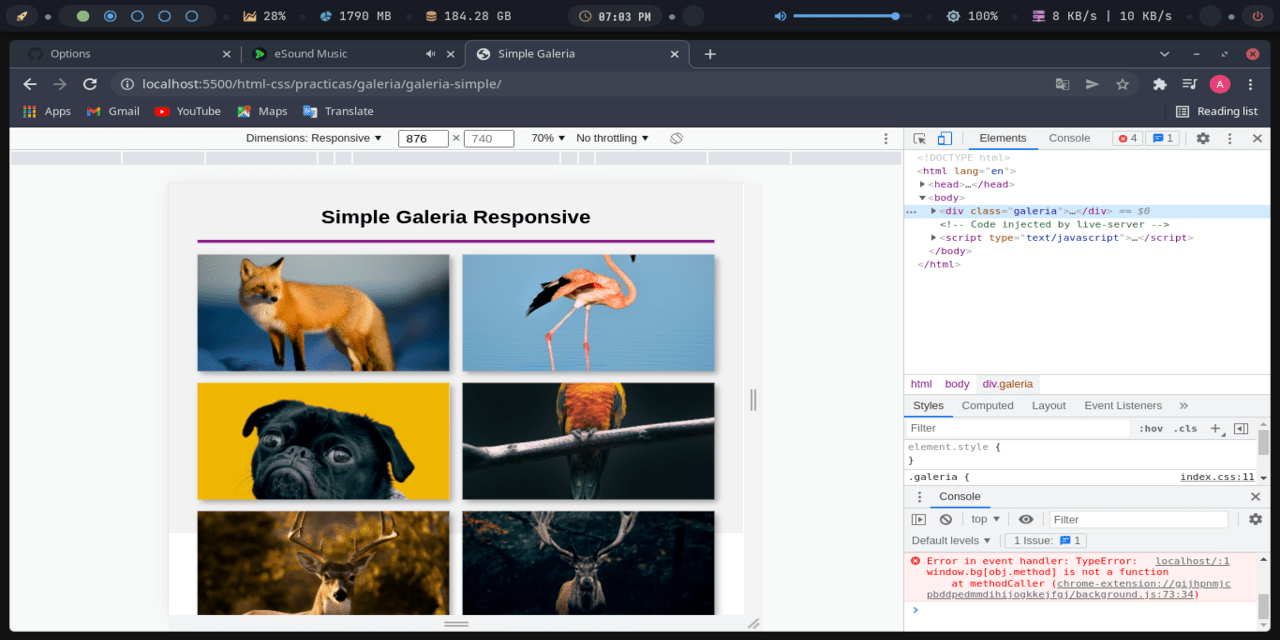This screenshot has width=1280, height=640.
Task: Change zoom using the 70% dropdown
Action: pos(547,138)
